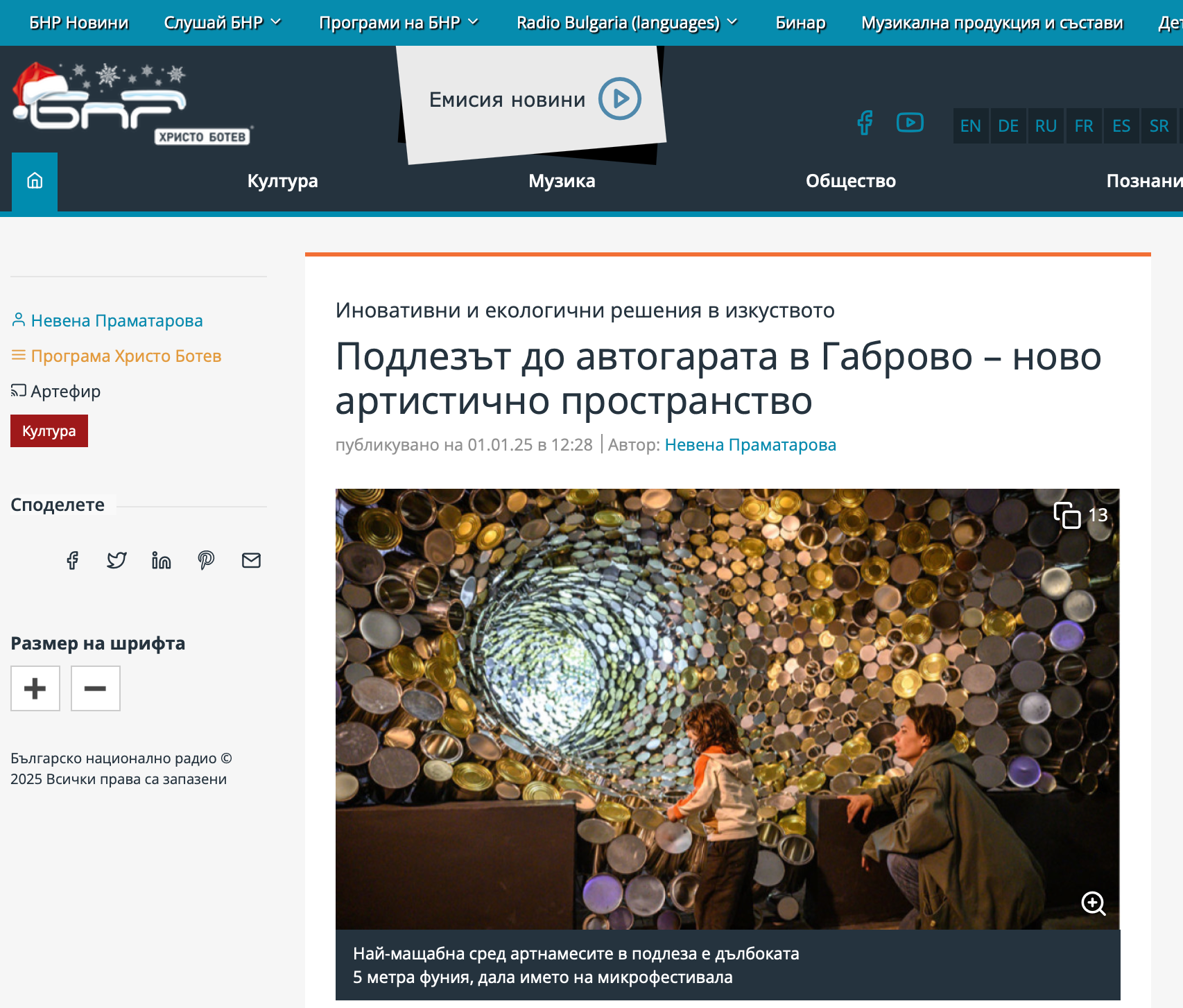
Task: Open Програма Христо Ботев link
Action: point(126,356)
